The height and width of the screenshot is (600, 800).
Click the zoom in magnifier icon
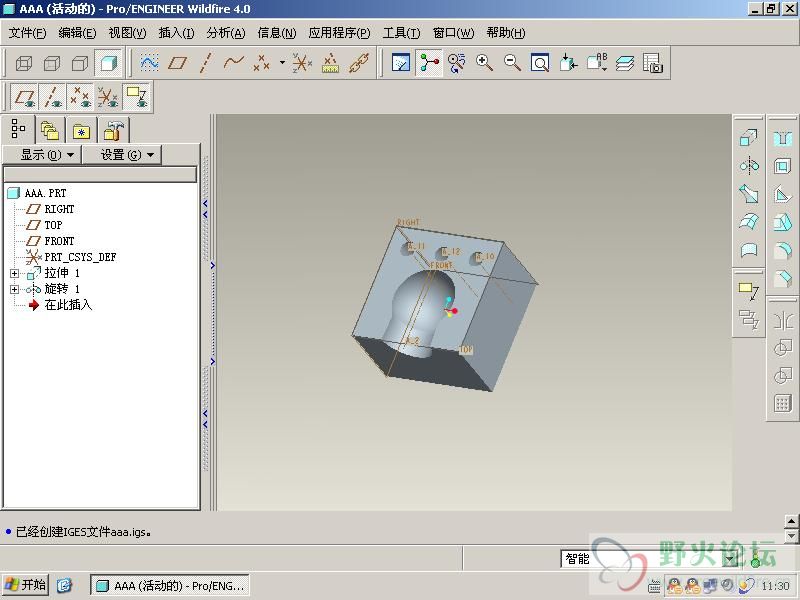(484, 63)
